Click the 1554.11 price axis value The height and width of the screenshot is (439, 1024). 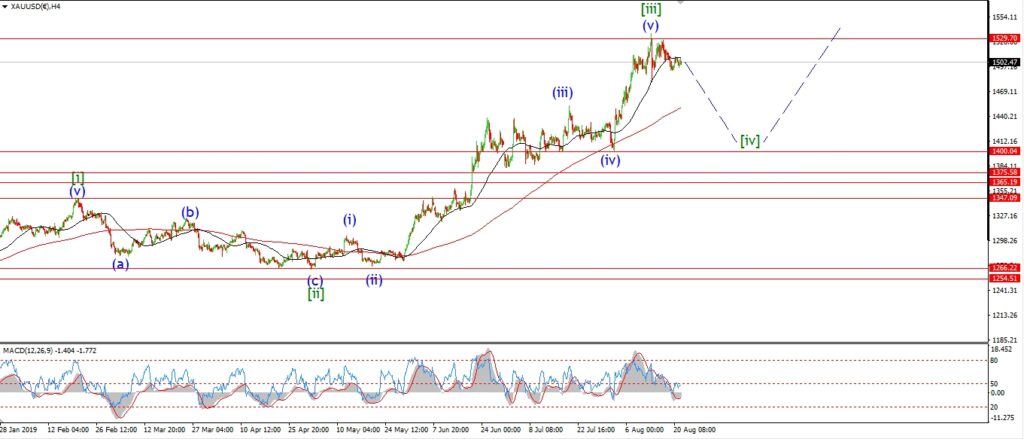(1005, 20)
